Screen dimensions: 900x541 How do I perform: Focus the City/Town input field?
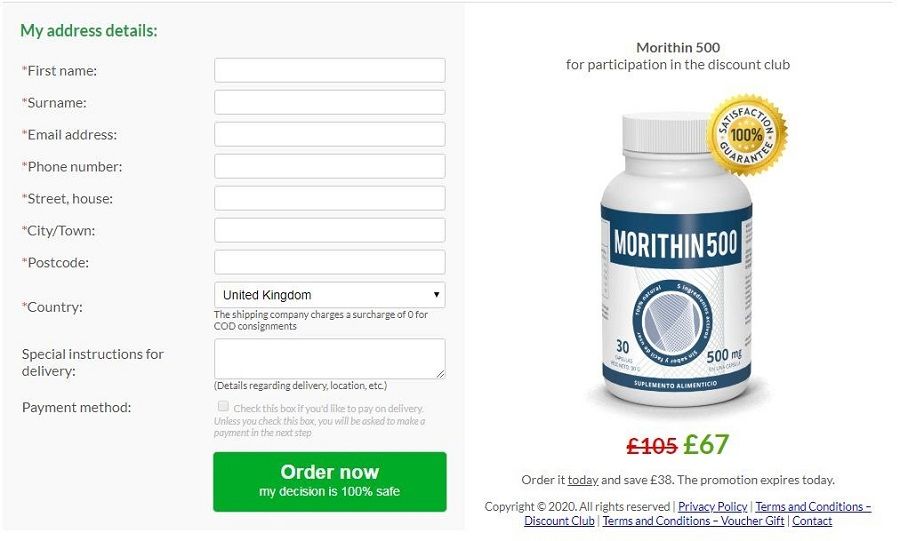click(x=329, y=231)
